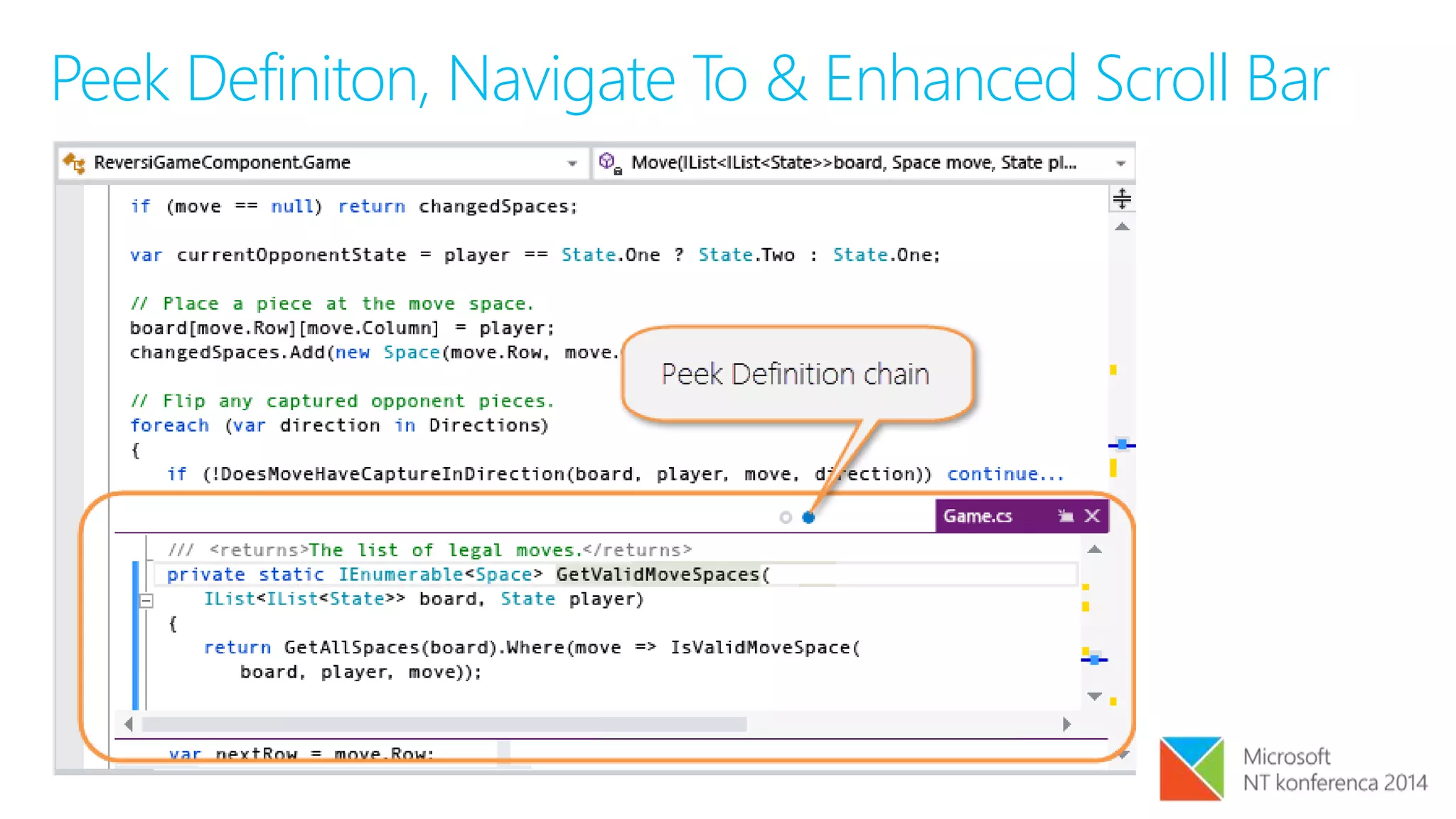Click the blue caret marker on main scrollbar

pos(1122,445)
